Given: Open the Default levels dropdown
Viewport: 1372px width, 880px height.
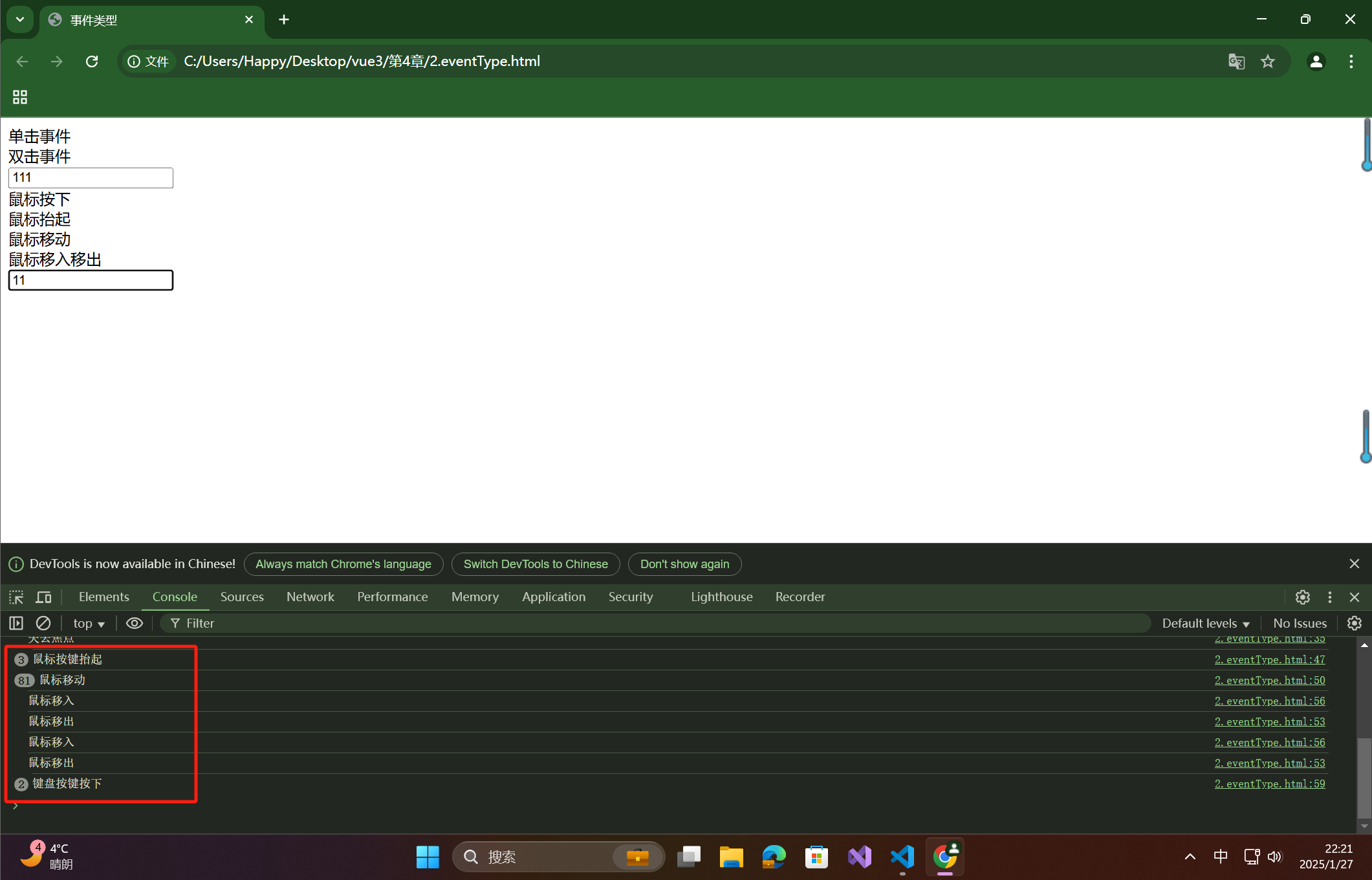Looking at the screenshot, I should point(1205,623).
